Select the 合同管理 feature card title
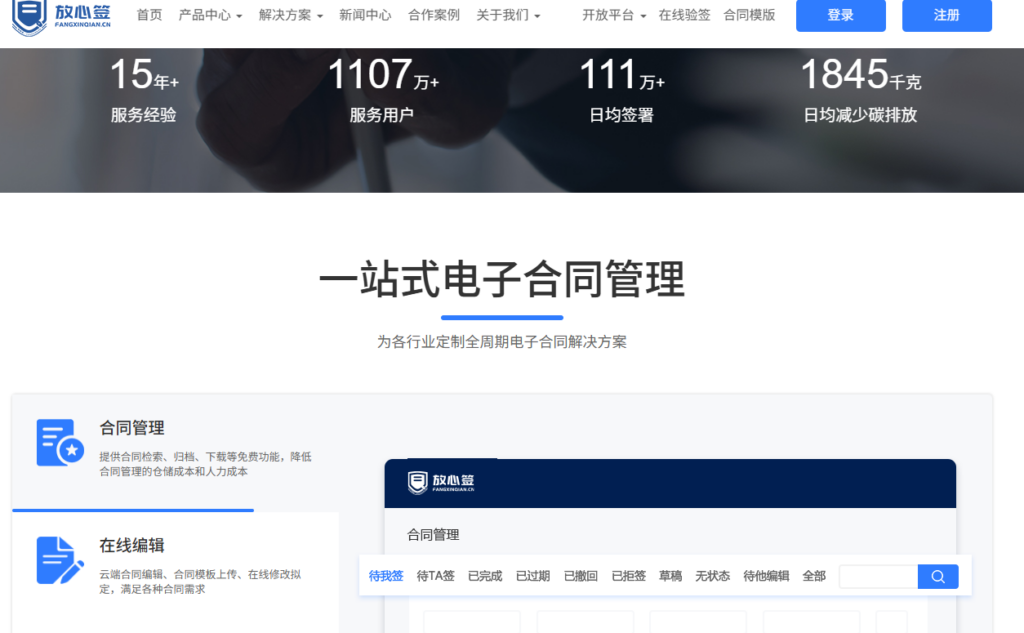This screenshot has height=633, width=1024. coord(132,428)
